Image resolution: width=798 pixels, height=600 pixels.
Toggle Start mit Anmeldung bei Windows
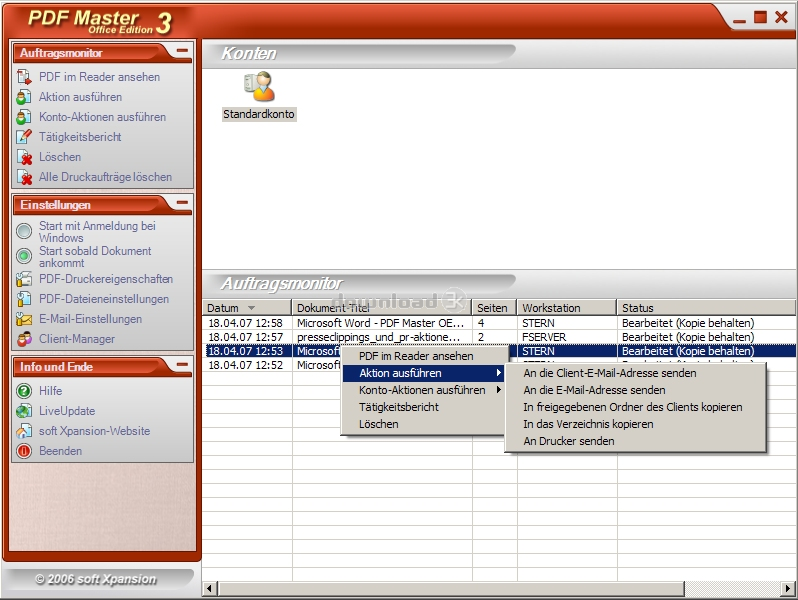tap(24, 231)
